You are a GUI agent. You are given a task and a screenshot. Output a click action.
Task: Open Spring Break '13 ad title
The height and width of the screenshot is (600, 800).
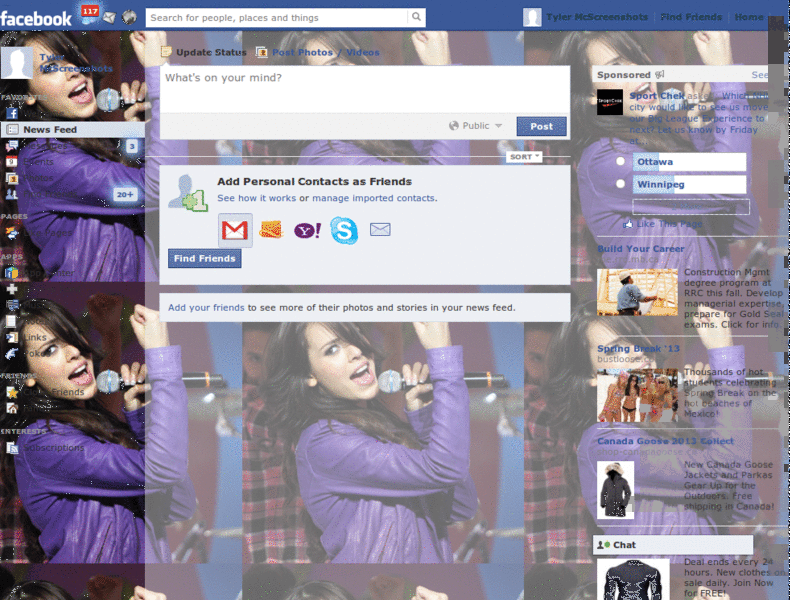(x=638, y=348)
